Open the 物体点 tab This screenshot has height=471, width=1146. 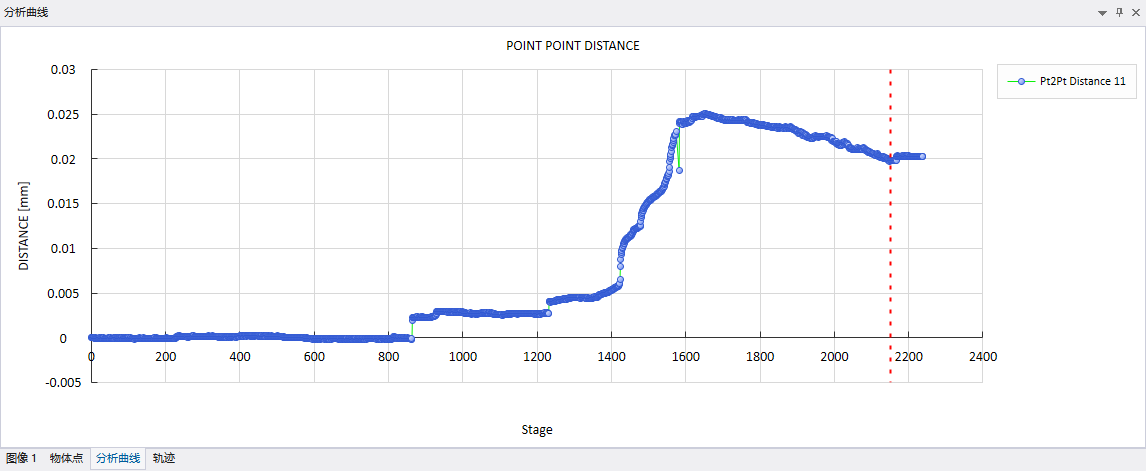tap(67, 459)
